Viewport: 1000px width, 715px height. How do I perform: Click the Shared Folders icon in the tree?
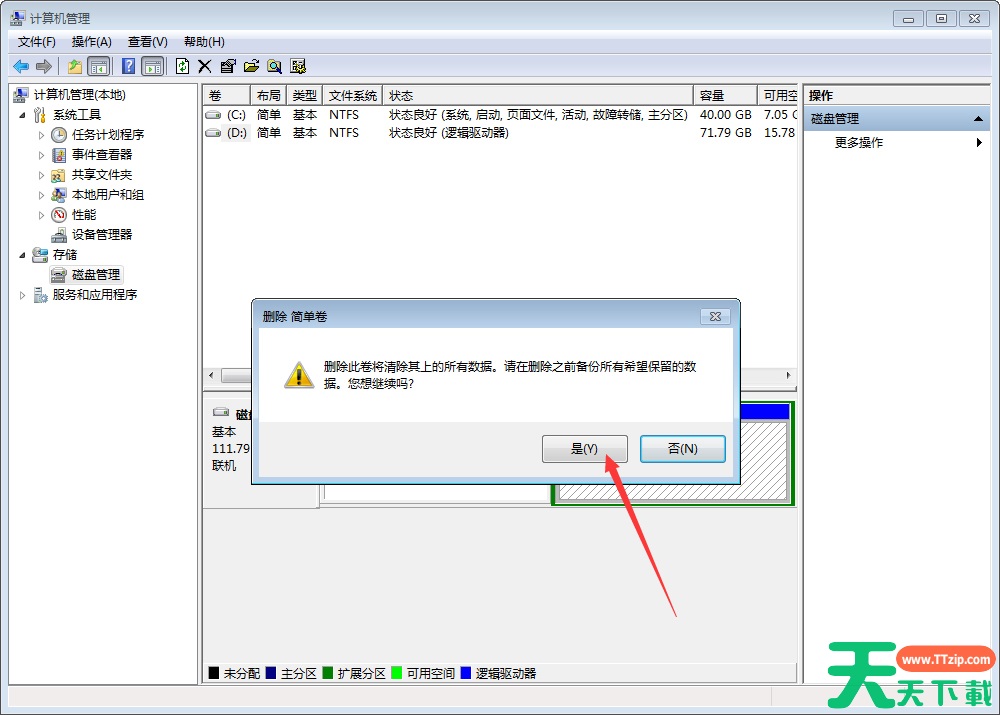click(59, 175)
